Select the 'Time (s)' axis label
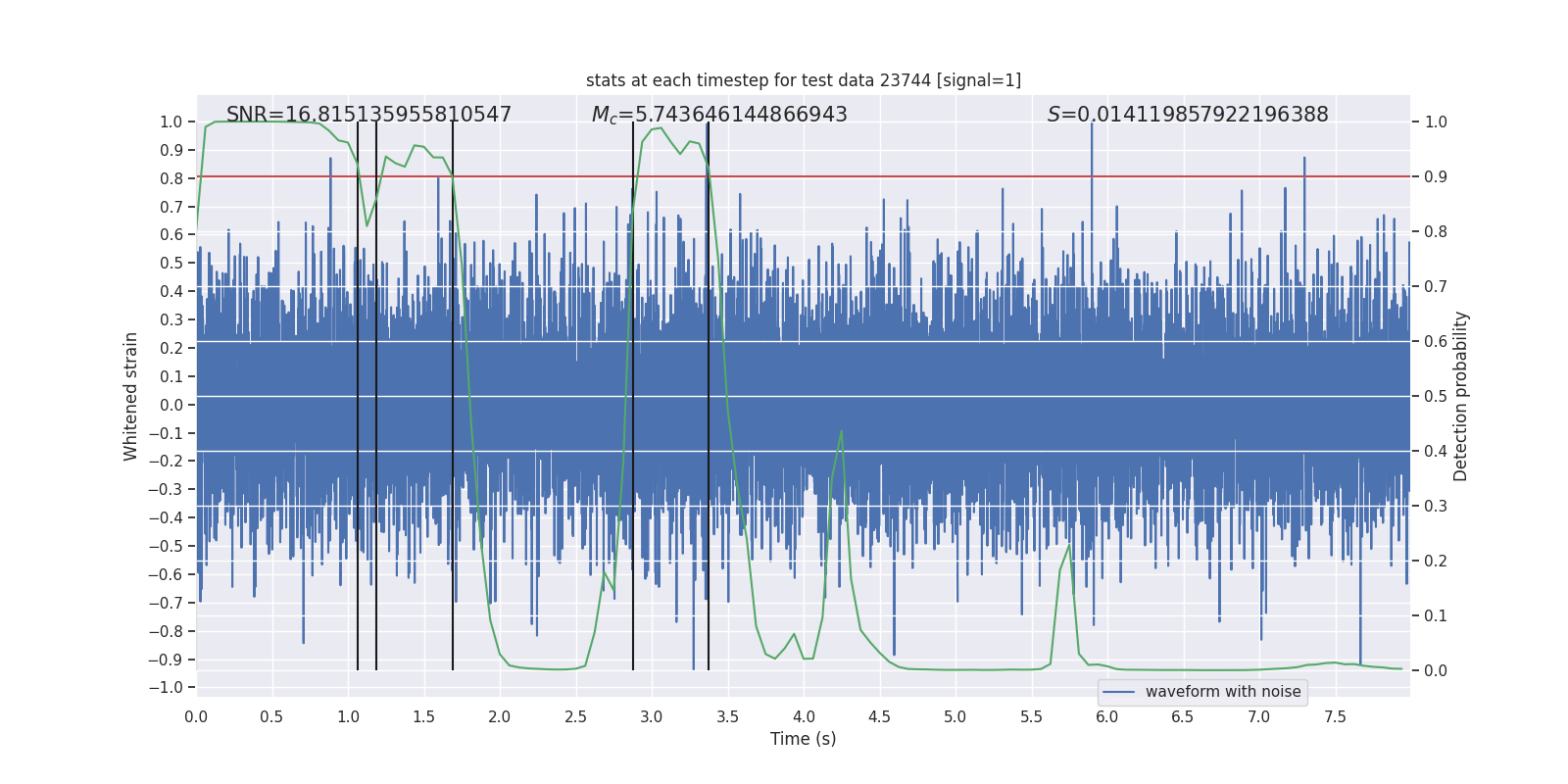This screenshot has width=1568, height=784. click(x=804, y=739)
